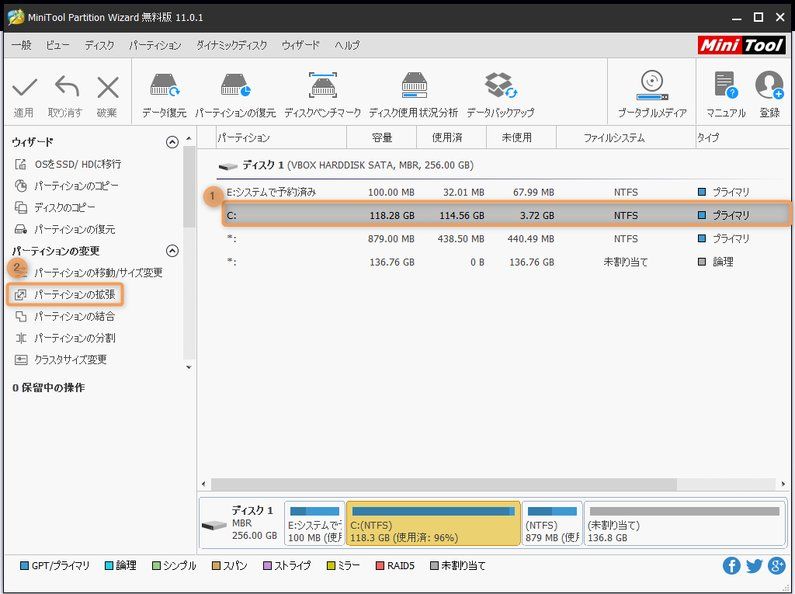Click the RAID5 legend color swatch
Image resolution: width=795 pixels, height=594 pixels.
tap(380, 566)
